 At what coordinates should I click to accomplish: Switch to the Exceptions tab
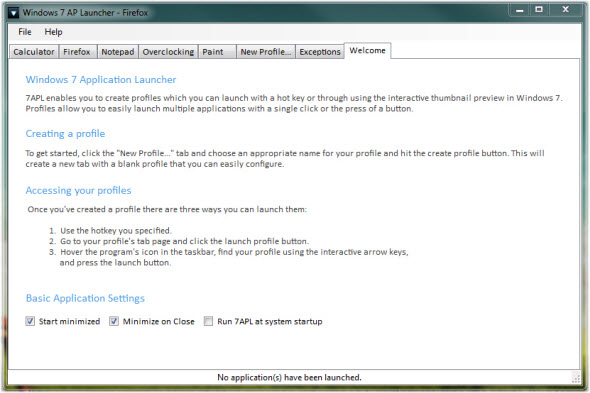[320, 52]
